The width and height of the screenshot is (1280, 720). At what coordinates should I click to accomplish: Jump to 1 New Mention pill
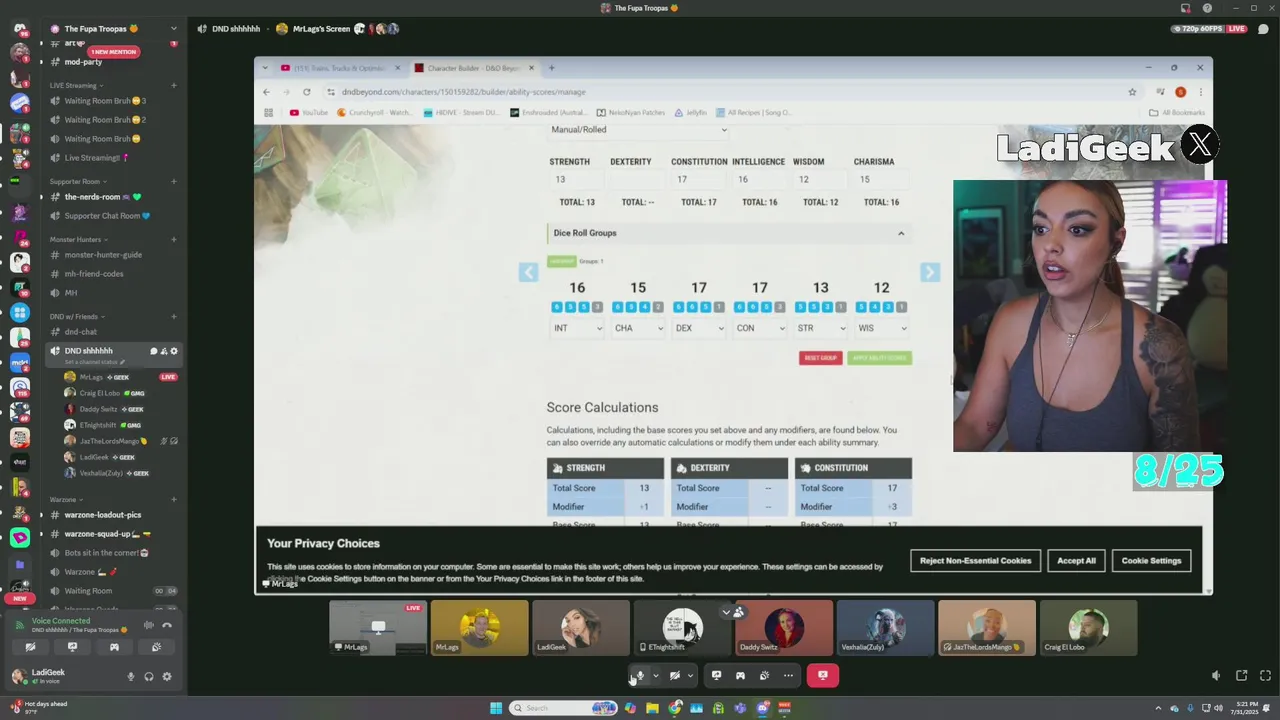coord(113,52)
